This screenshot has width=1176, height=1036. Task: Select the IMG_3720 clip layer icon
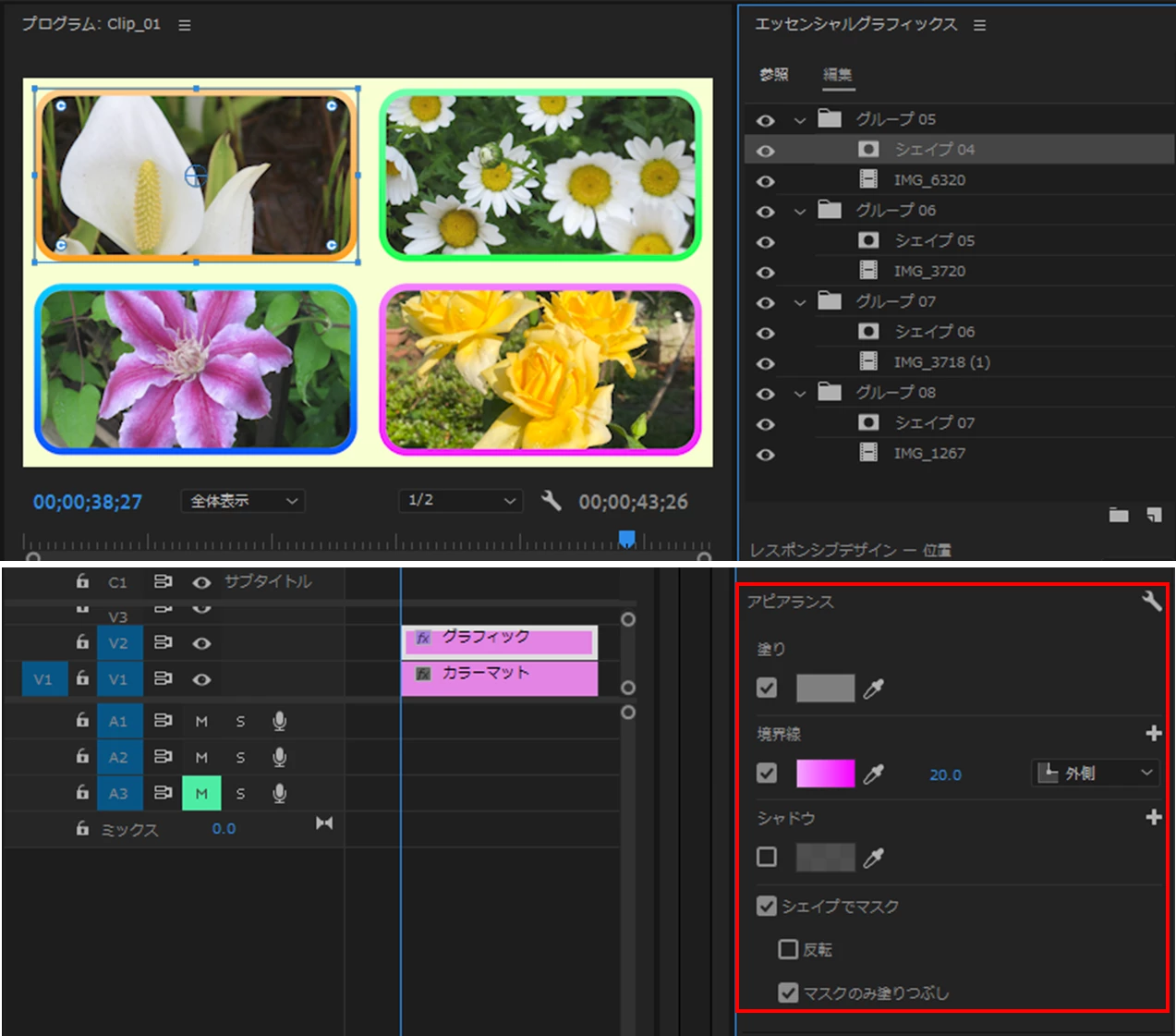coord(868,270)
